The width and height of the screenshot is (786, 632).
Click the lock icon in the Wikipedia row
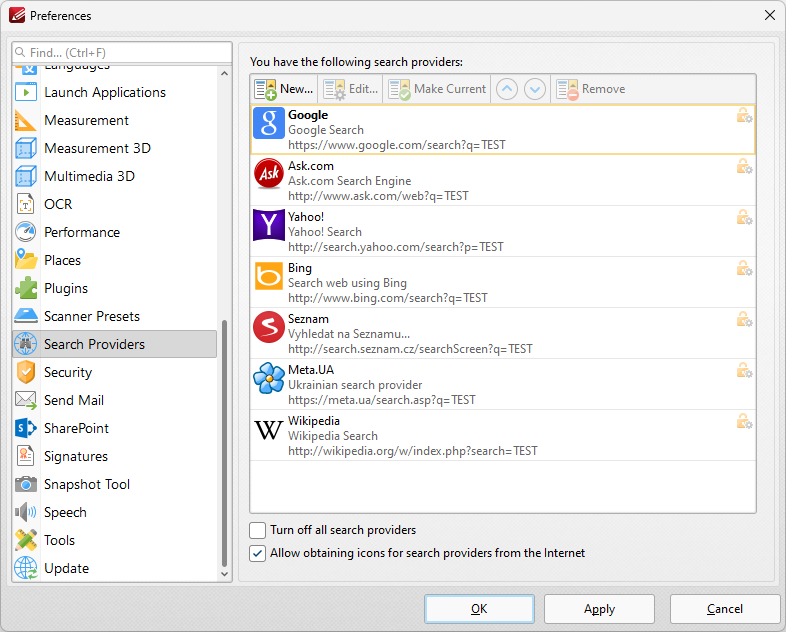pyautogui.click(x=744, y=422)
